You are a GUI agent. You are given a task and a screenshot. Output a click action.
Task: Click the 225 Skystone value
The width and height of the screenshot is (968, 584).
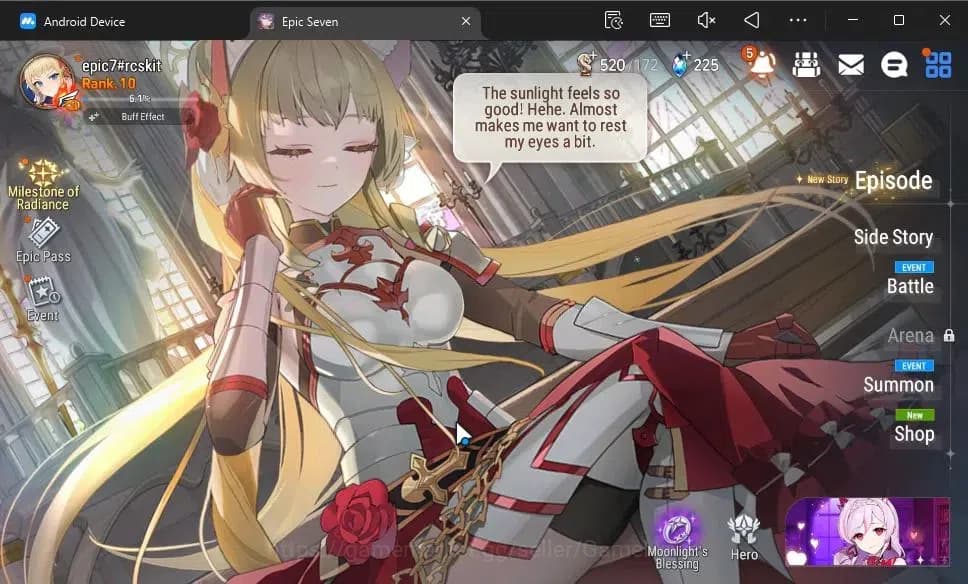(x=706, y=65)
